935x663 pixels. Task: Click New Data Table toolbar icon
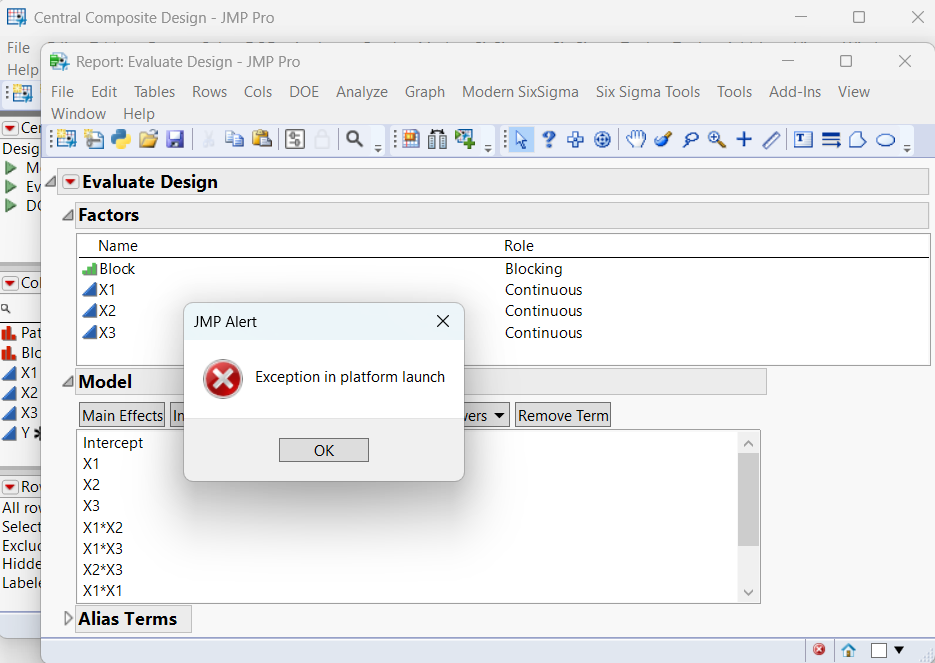coord(66,140)
